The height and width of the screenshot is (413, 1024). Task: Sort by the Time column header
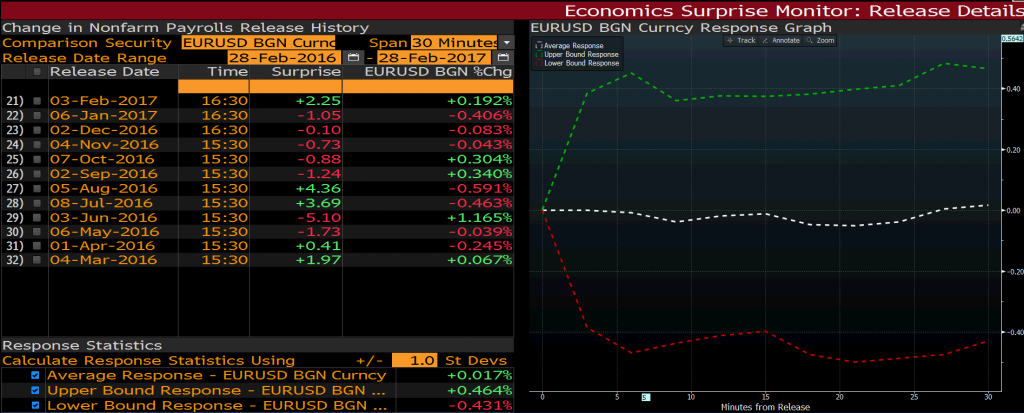point(228,71)
